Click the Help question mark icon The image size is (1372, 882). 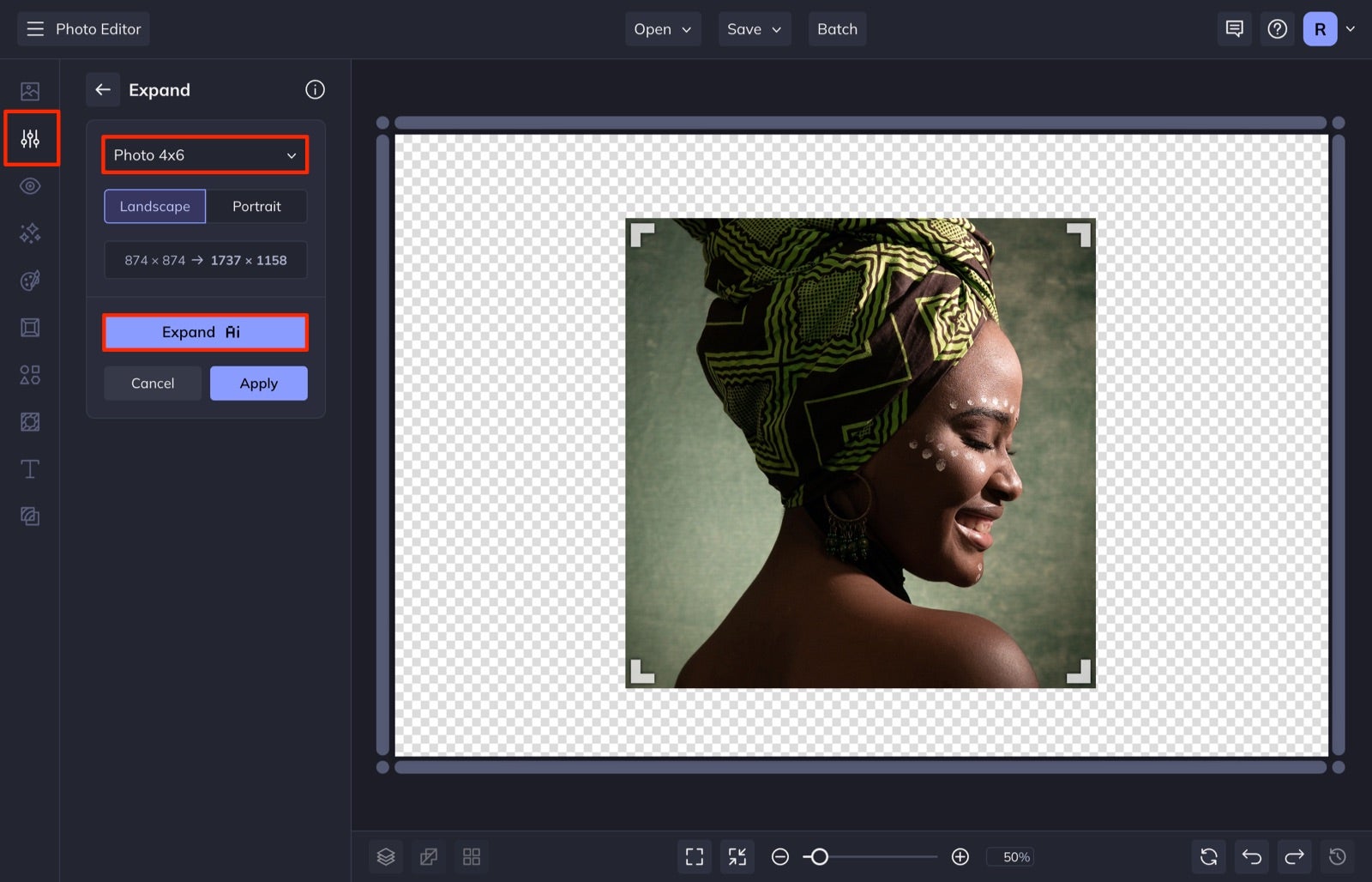click(1277, 28)
